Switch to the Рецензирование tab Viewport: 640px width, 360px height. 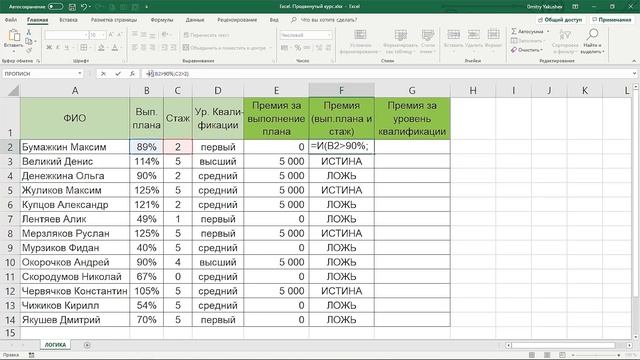click(x=237, y=20)
